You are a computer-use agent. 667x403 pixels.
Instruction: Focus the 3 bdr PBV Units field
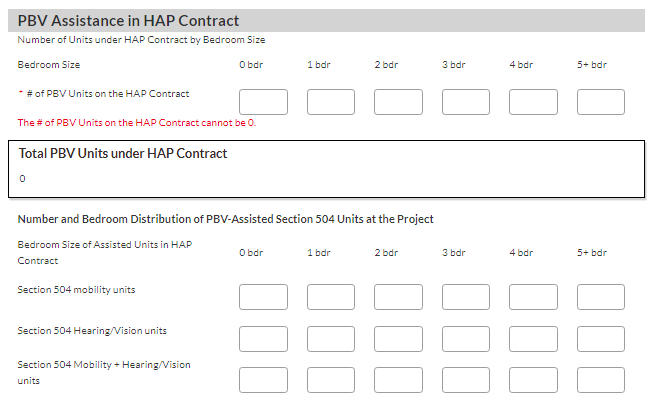tap(466, 102)
